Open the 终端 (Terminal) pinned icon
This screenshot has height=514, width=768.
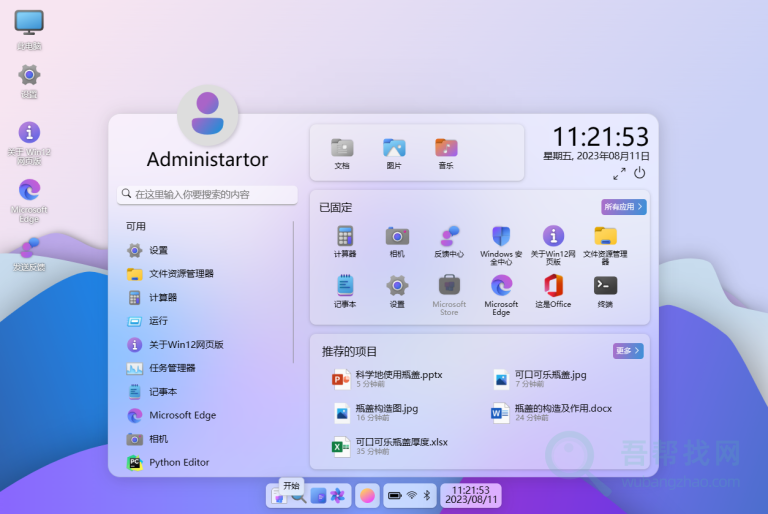pos(605,289)
